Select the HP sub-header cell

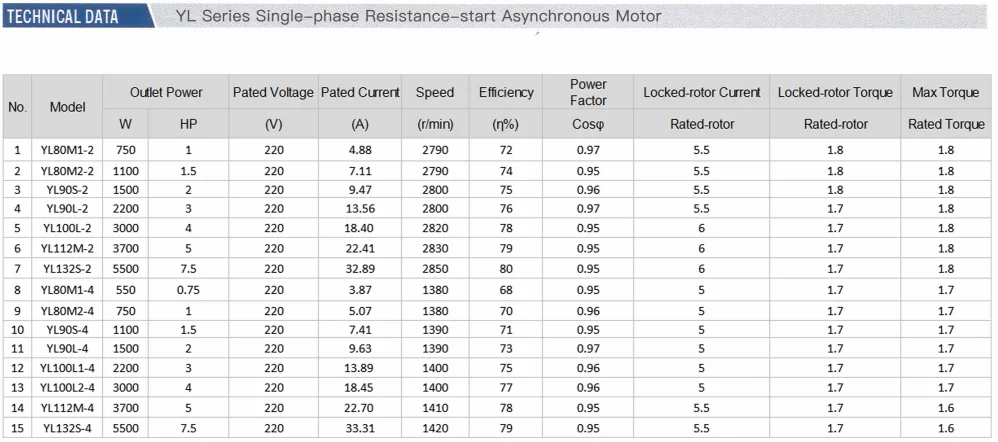click(188, 124)
